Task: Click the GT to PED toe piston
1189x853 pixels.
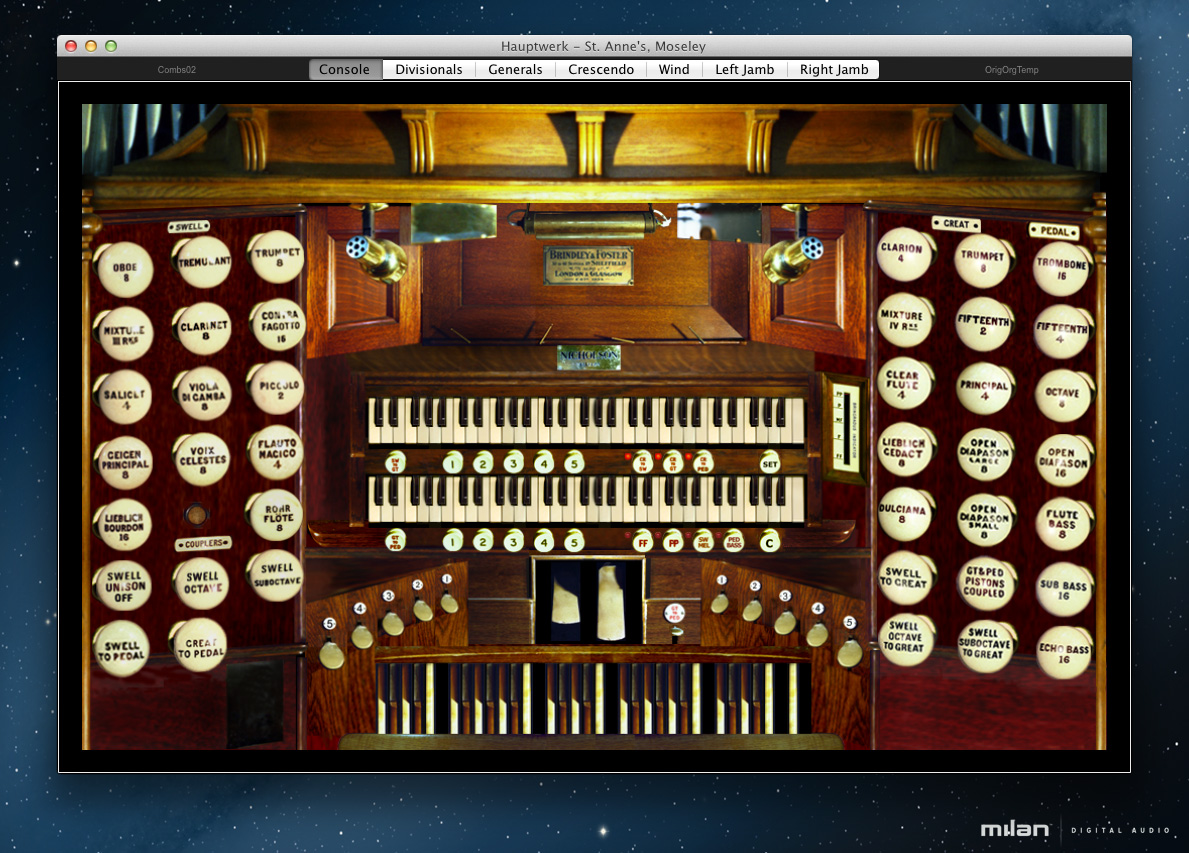Action: coord(674,614)
